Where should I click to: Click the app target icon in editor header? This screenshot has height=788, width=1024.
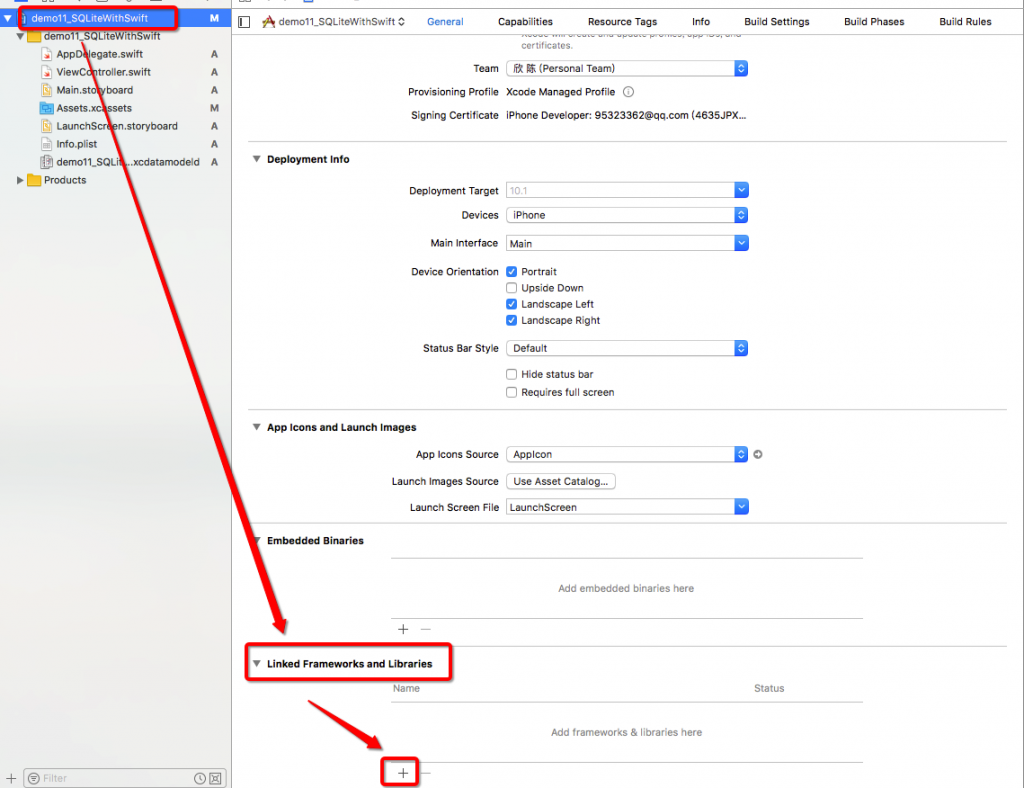coord(268,22)
